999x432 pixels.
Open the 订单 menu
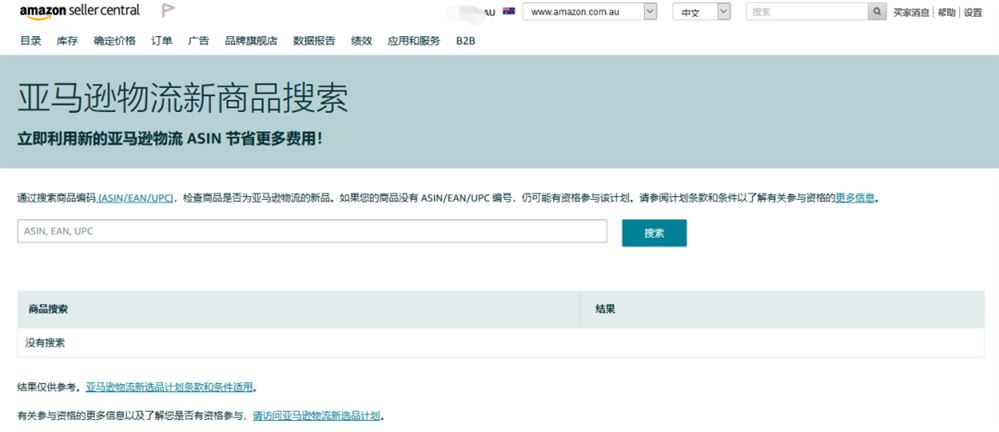(x=162, y=41)
